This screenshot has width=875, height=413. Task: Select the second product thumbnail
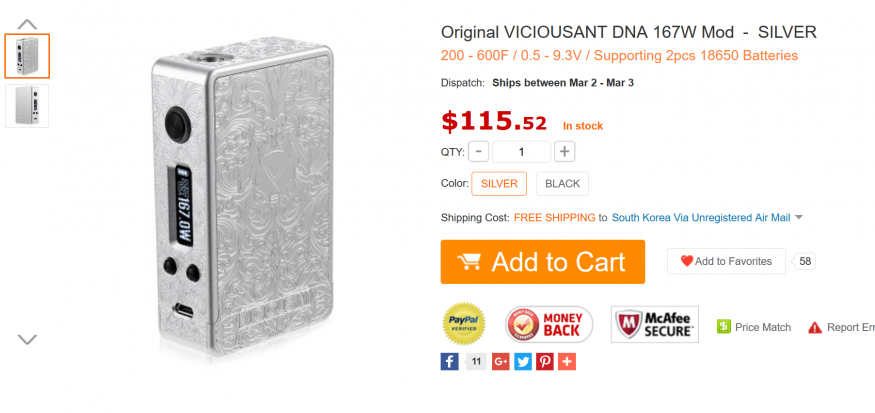pyautogui.click(x=26, y=106)
